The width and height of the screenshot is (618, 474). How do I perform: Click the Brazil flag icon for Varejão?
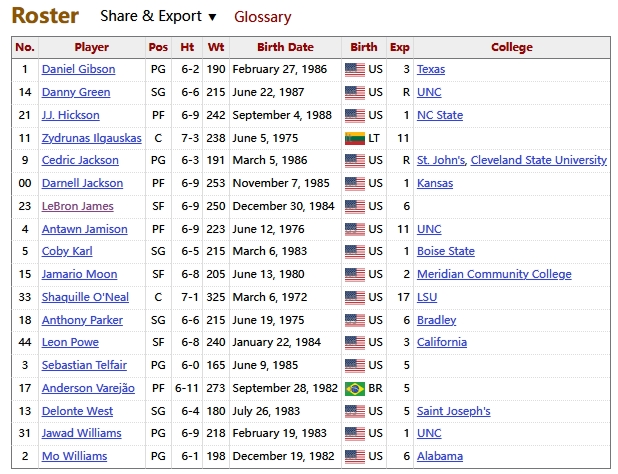point(354,388)
